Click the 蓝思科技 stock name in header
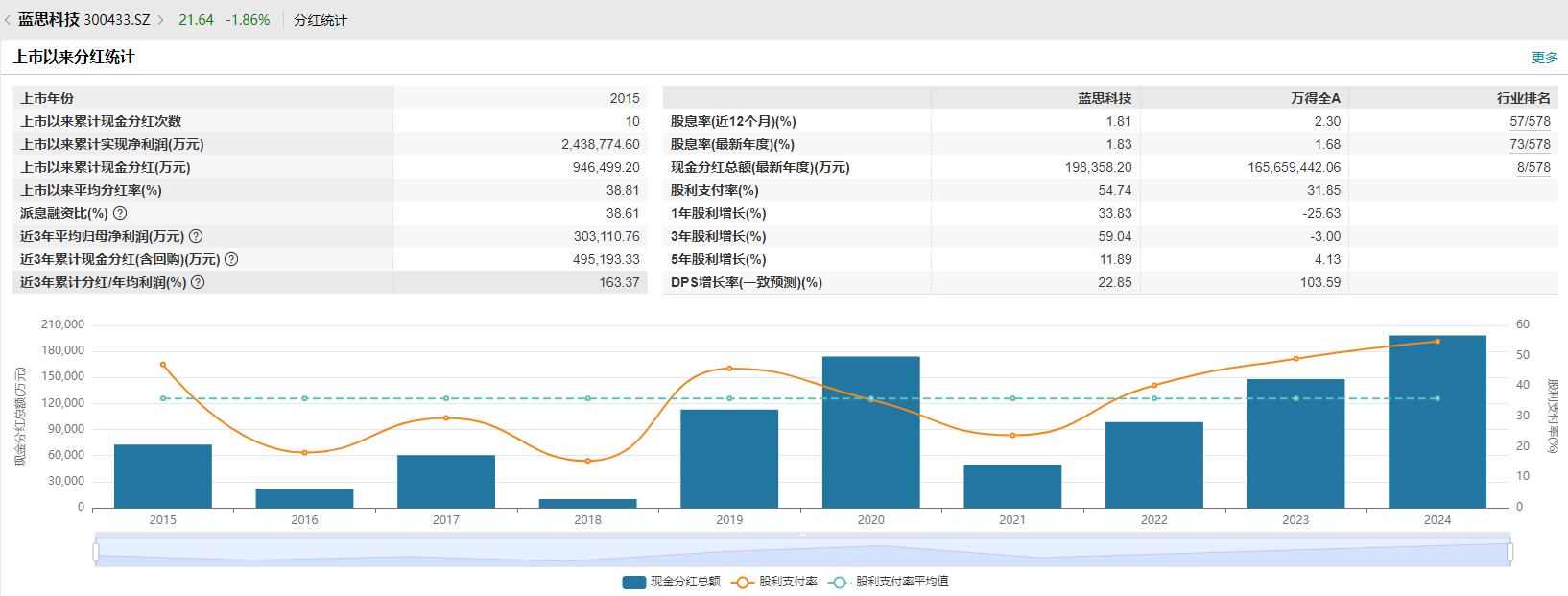This screenshot has width=1568, height=596. point(49,20)
